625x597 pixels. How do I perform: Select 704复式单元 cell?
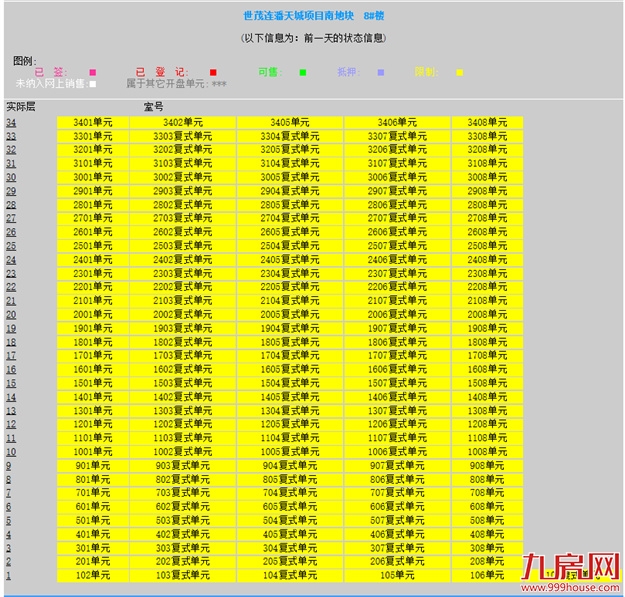click(290, 493)
